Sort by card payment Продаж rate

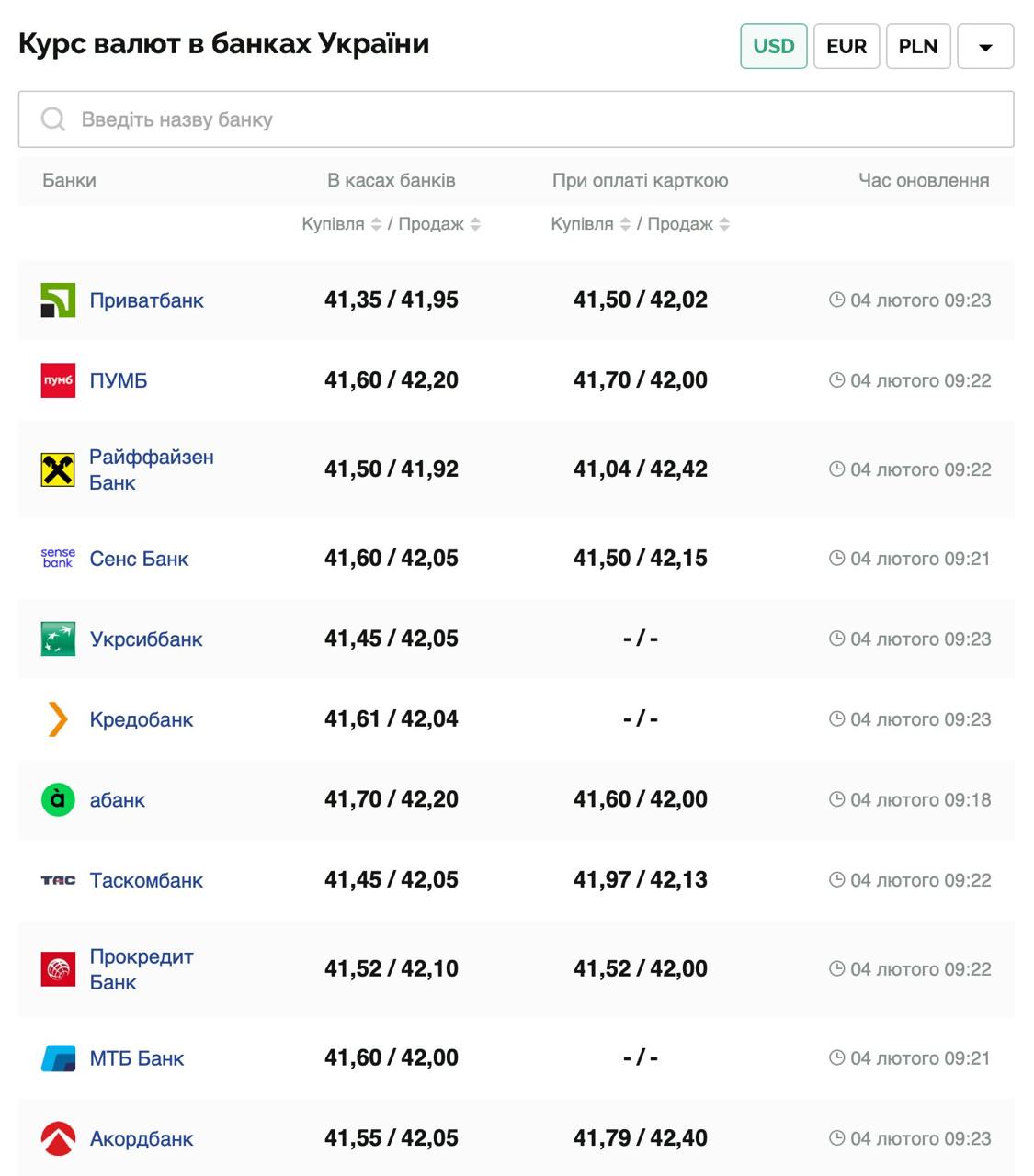click(724, 224)
